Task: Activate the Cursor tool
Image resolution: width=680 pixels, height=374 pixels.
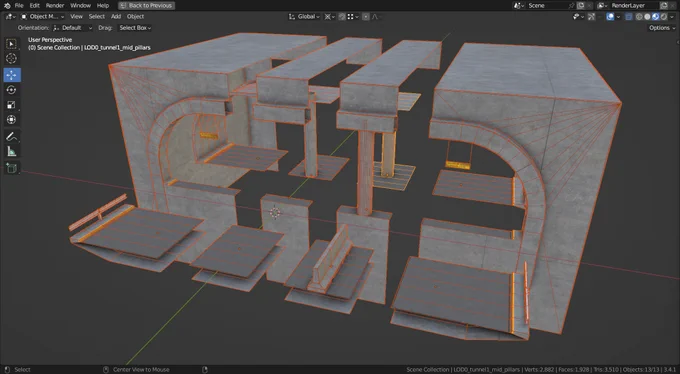Action: tap(12, 59)
